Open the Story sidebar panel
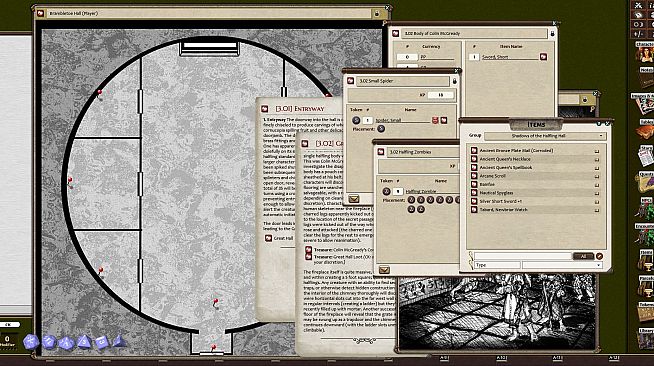Image resolution: width=654 pixels, height=366 pixels. (x=646, y=156)
